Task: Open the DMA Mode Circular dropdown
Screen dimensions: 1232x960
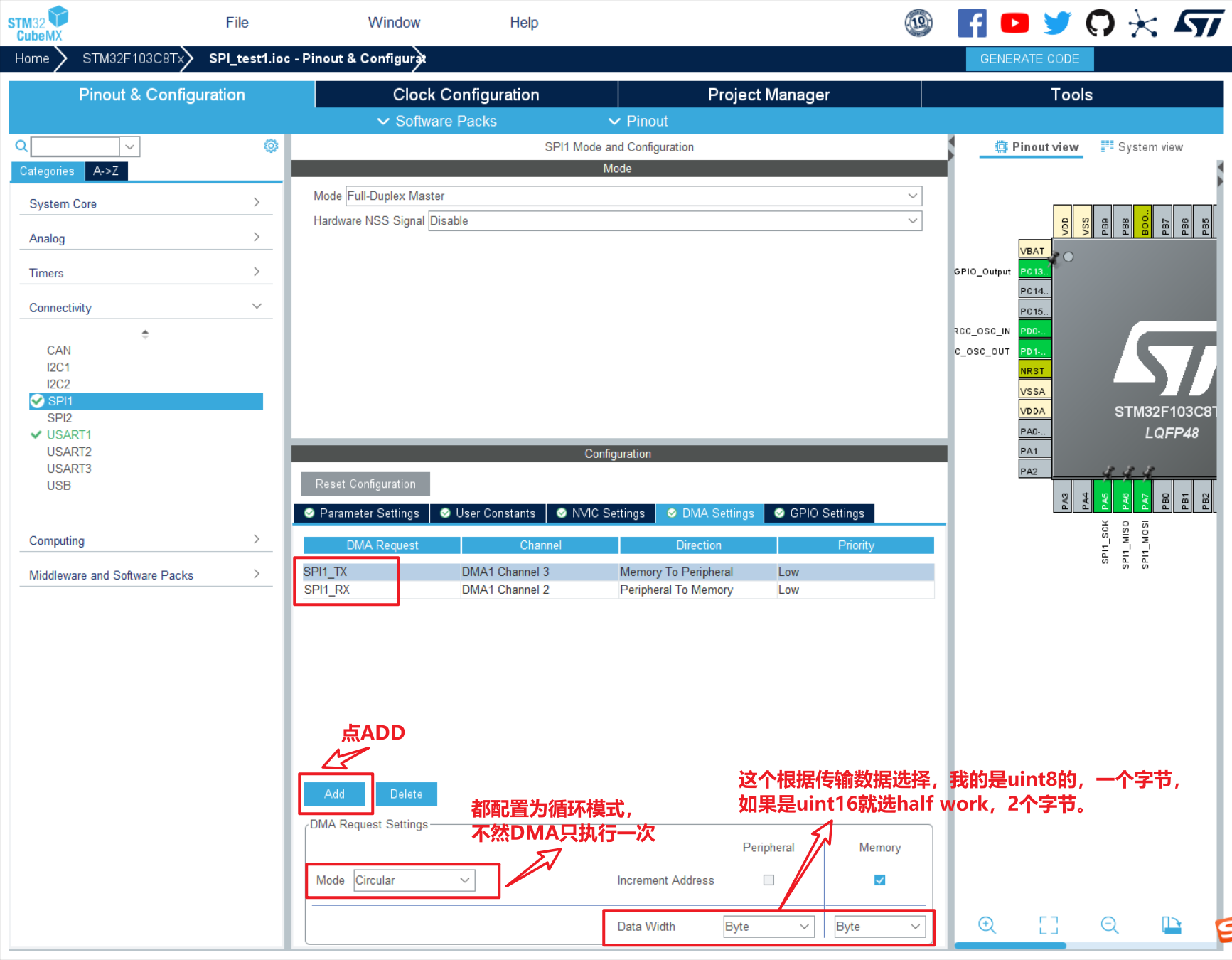Action: [414, 880]
